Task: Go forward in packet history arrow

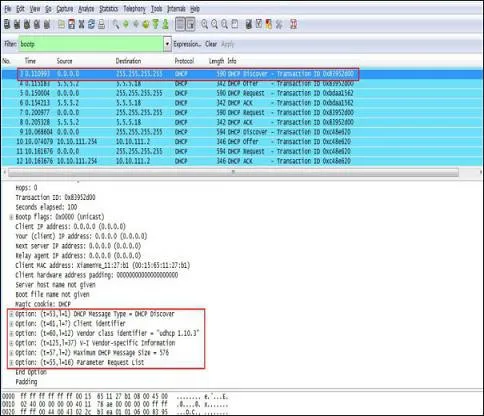Action: [x=136, y=24]
